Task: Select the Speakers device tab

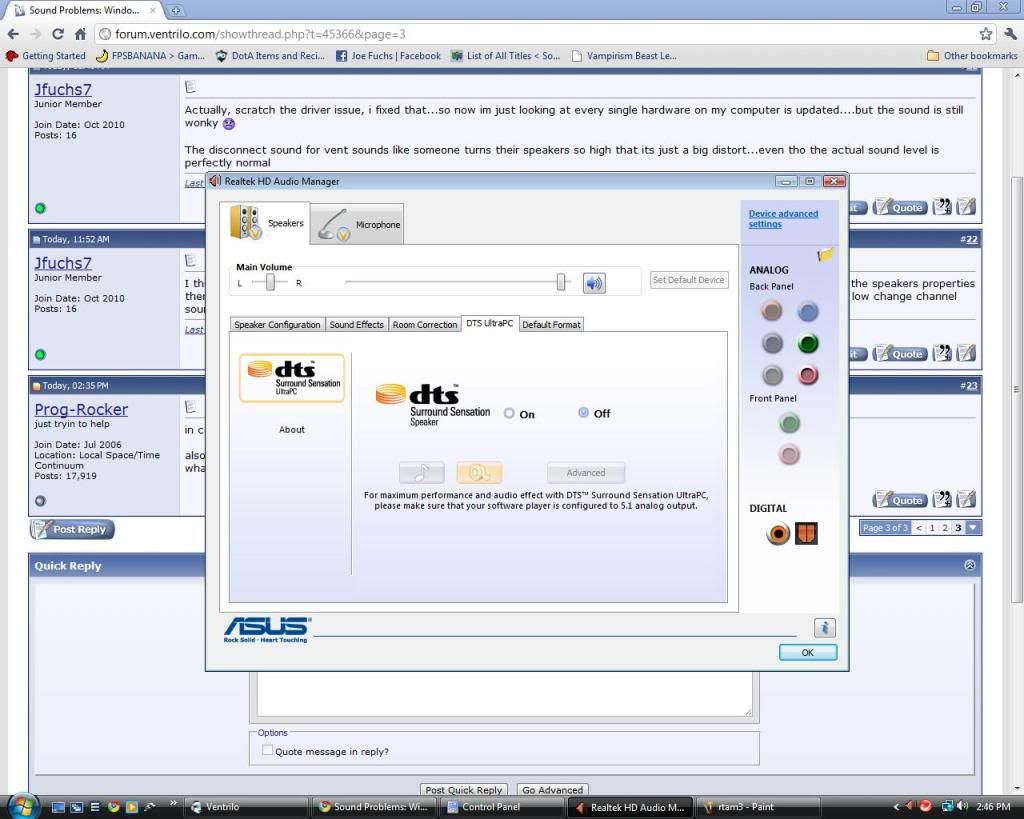Action: [265, 223]
